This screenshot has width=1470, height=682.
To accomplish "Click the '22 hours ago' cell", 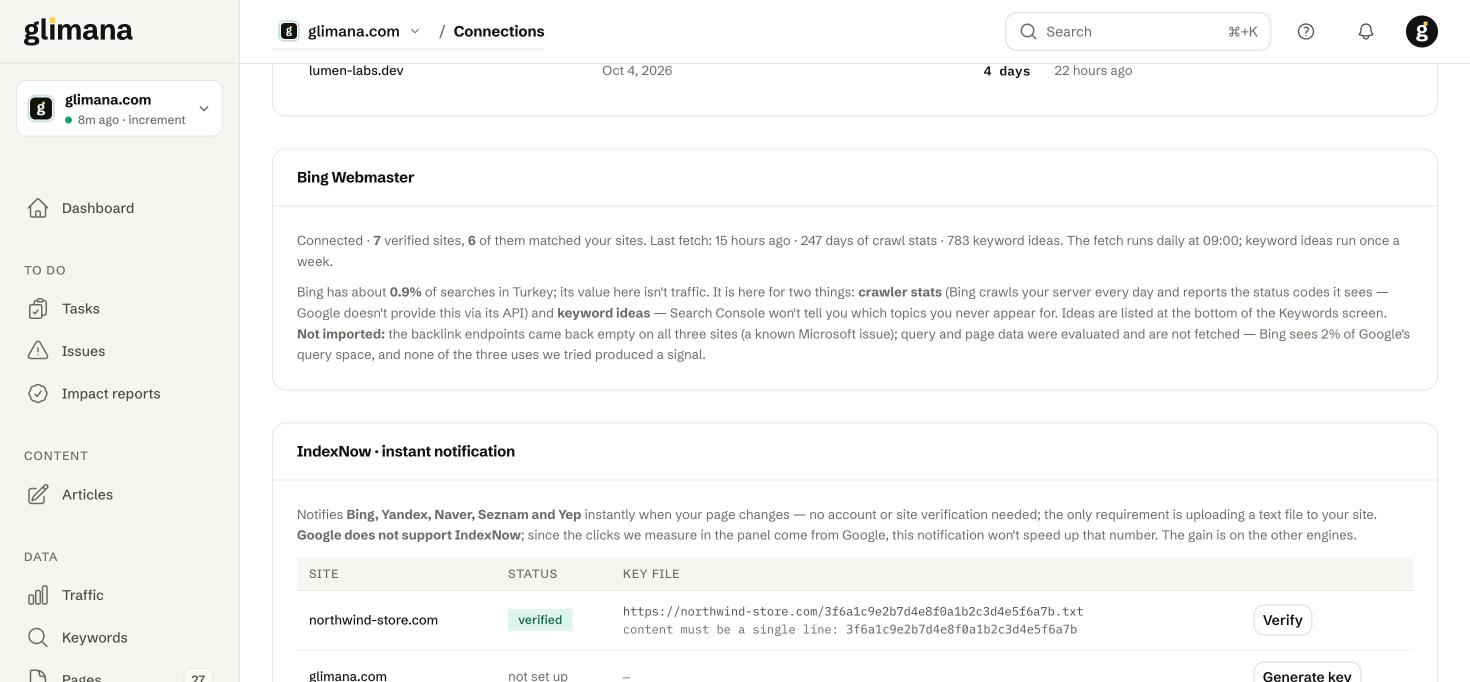I will [x=1093, y=71].
